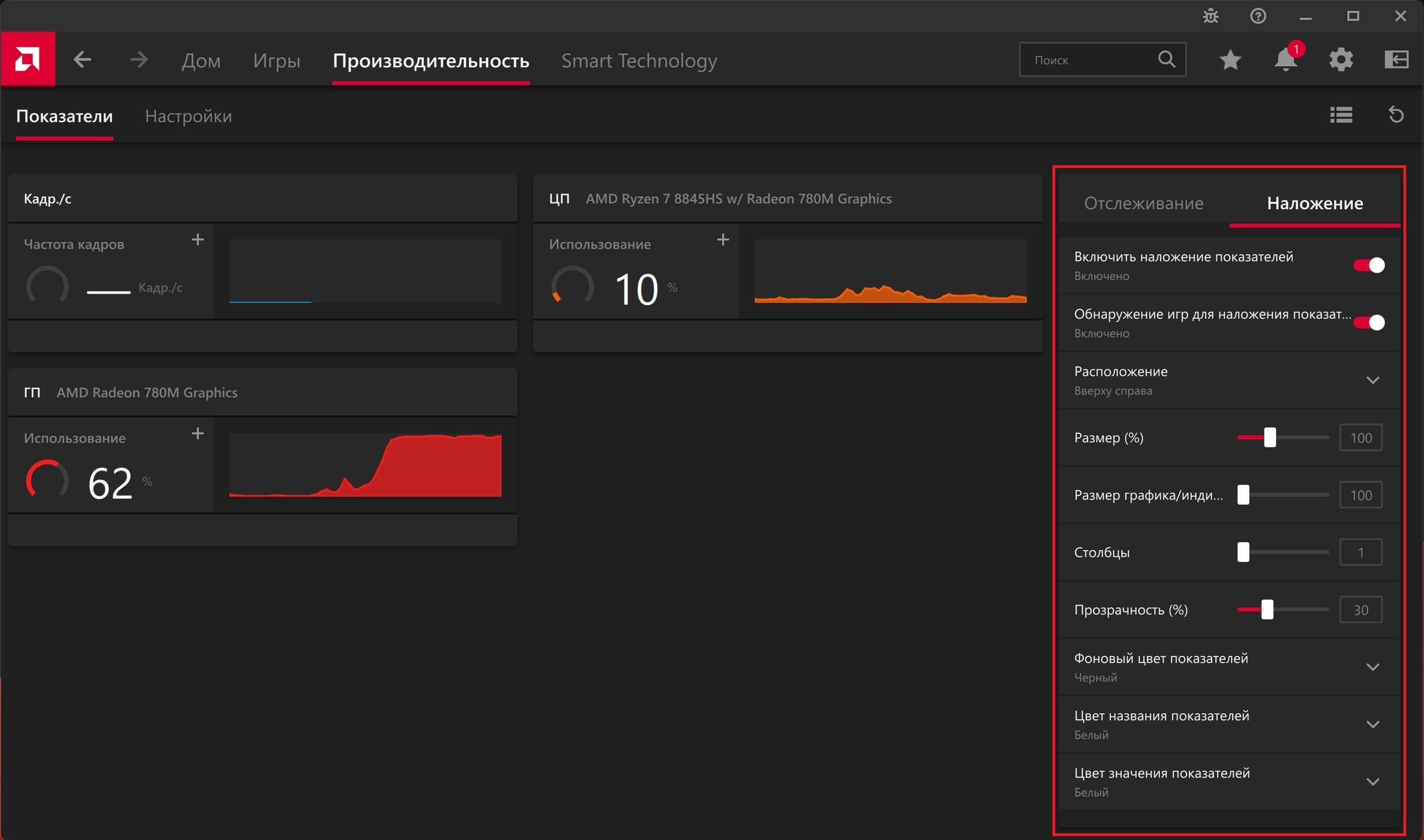Open favorites star icon
This screenshot has height=840, width=1424.
tap(1230, 60)
